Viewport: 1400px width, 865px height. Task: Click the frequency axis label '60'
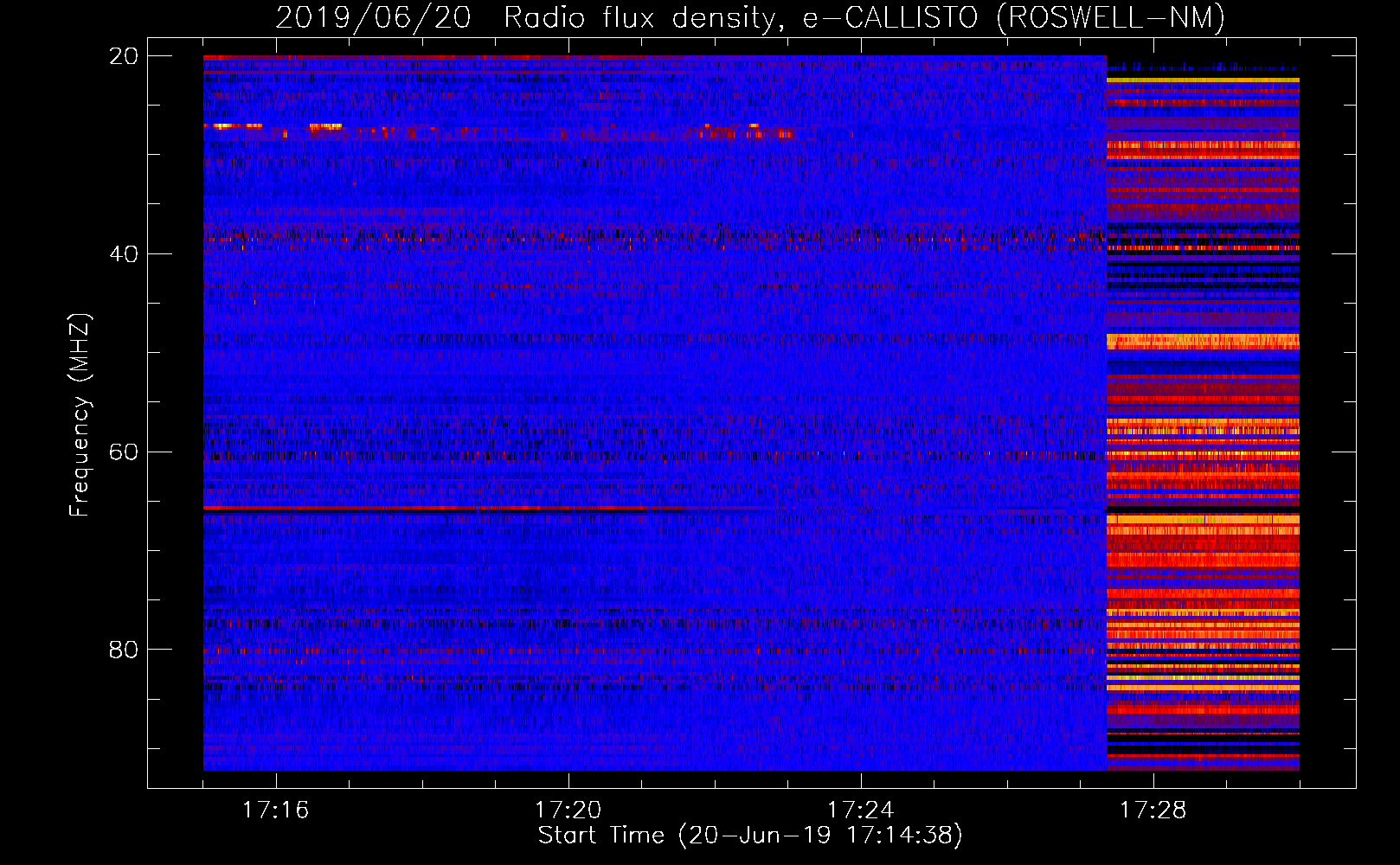124,452
